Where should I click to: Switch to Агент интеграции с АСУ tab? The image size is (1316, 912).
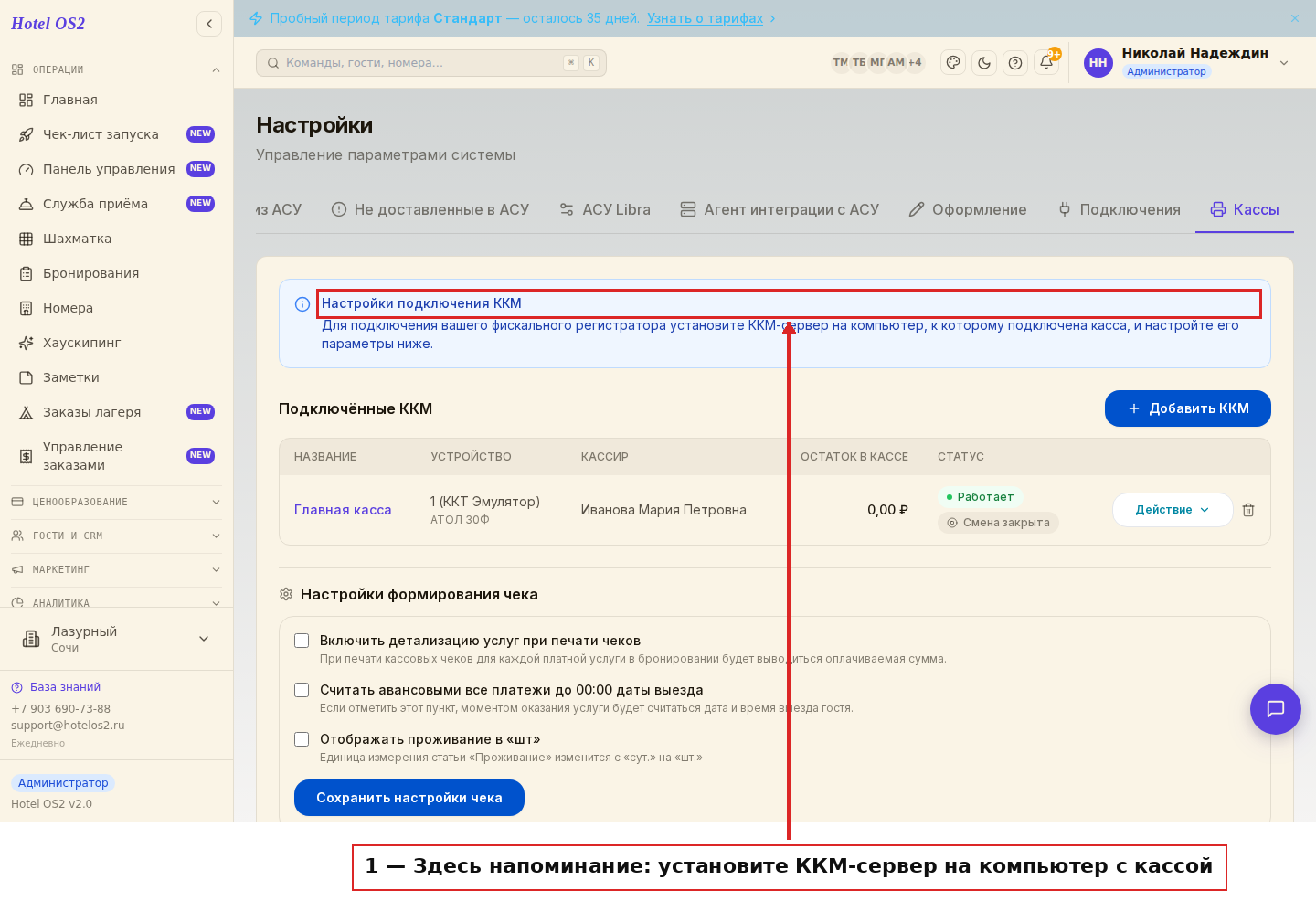pyautogui.click(x=780, y=209)
